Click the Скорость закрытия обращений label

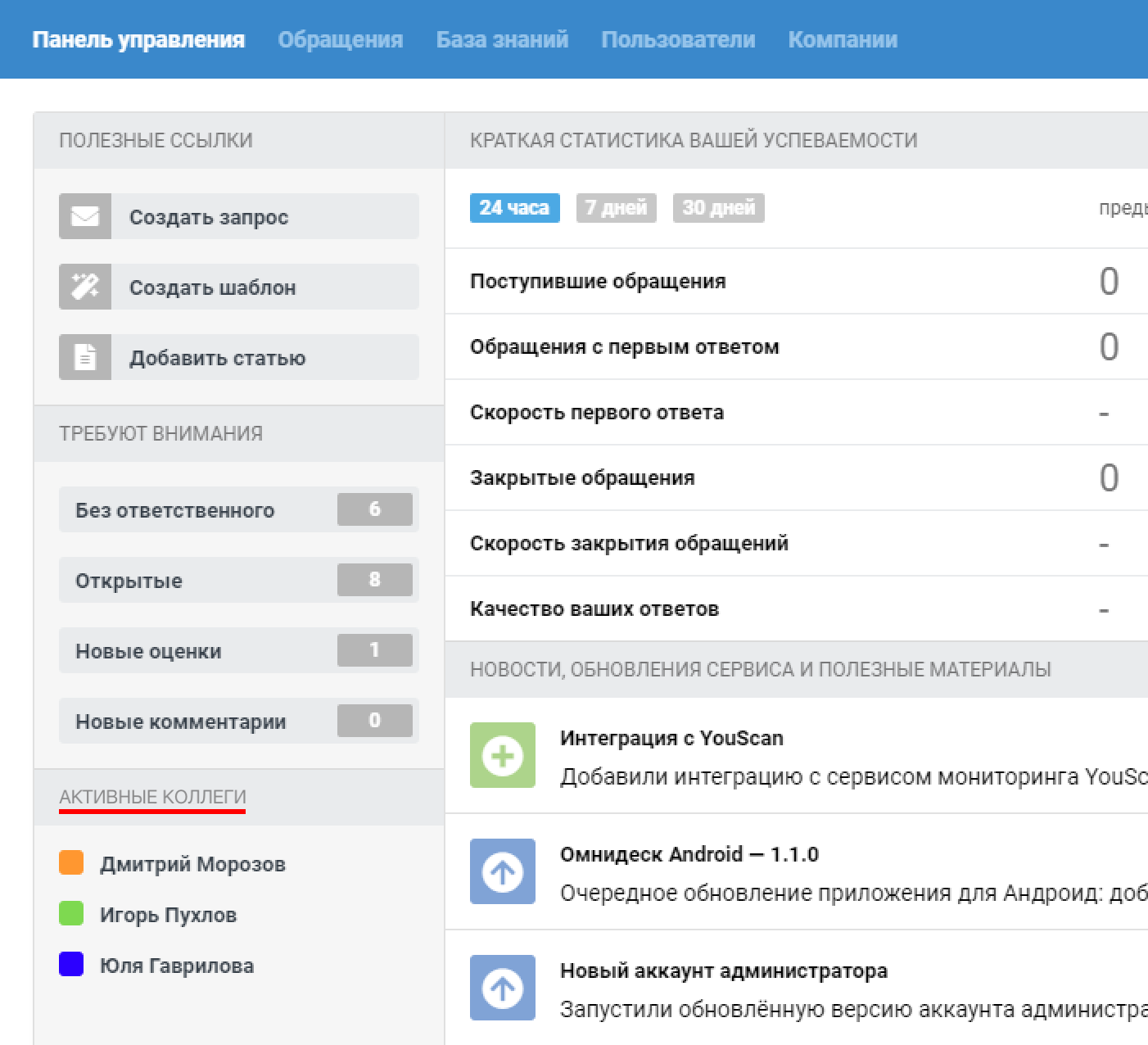click(x=629, y=543)
